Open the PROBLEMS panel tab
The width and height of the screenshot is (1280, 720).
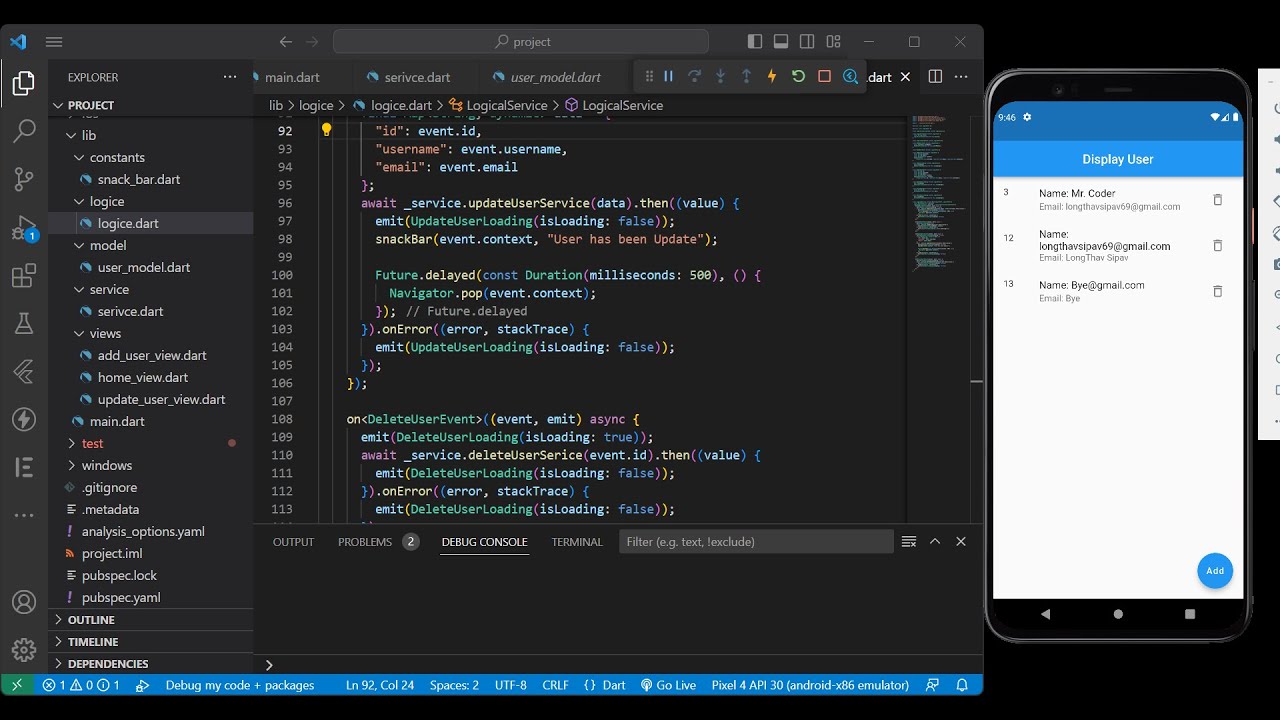pyautogui.click(x=365, y=542)
